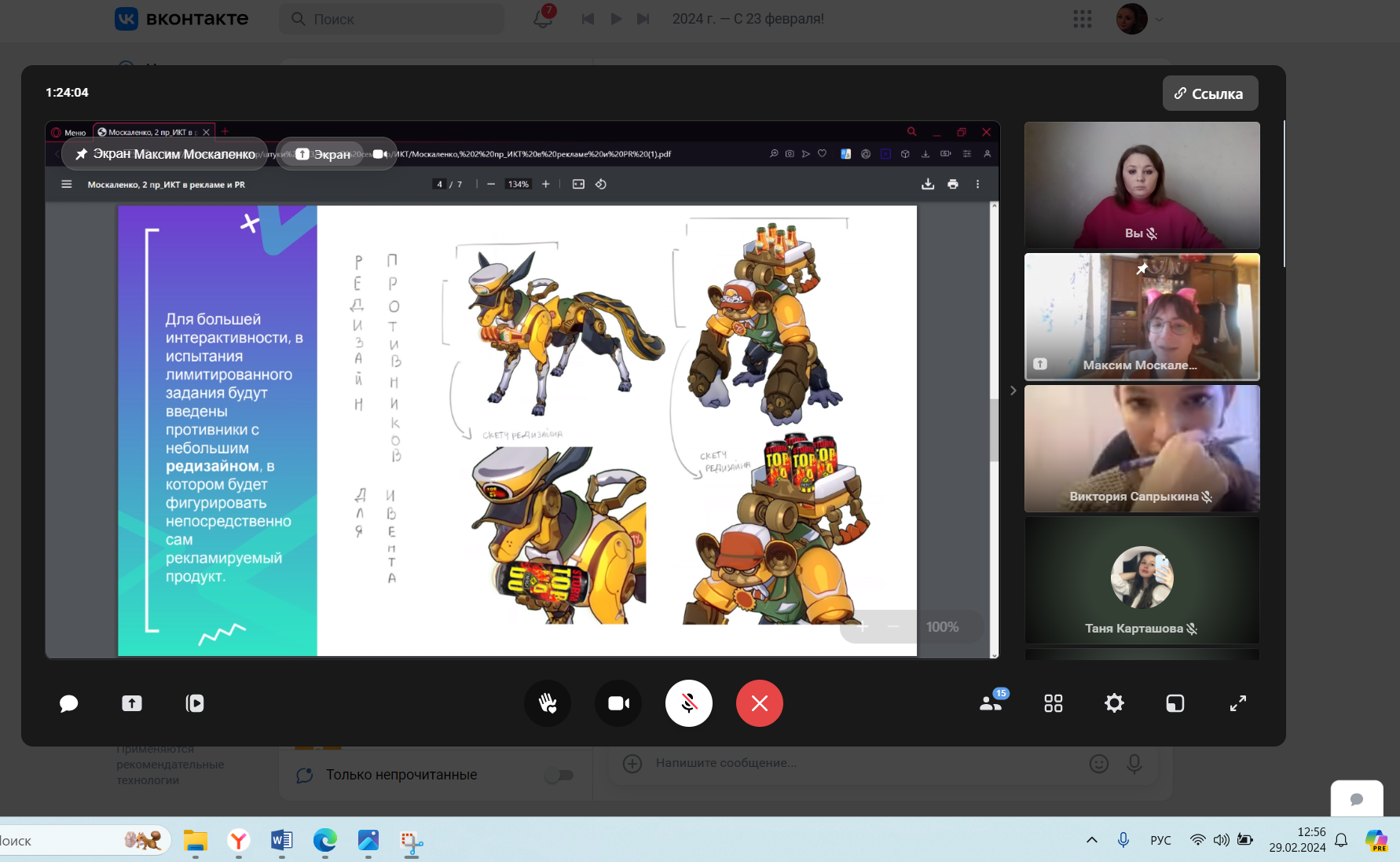Screen dimensions: 1400x862
Task: Show hidden system tray icons
Action: tap(1092, 840)
